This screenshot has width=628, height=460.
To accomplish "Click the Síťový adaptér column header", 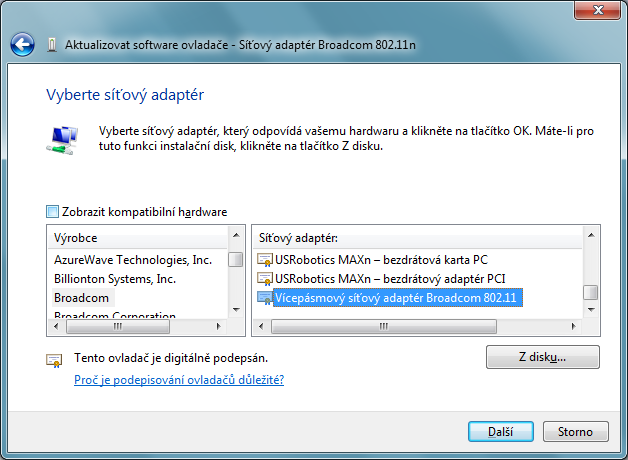I will click(417, 238).
